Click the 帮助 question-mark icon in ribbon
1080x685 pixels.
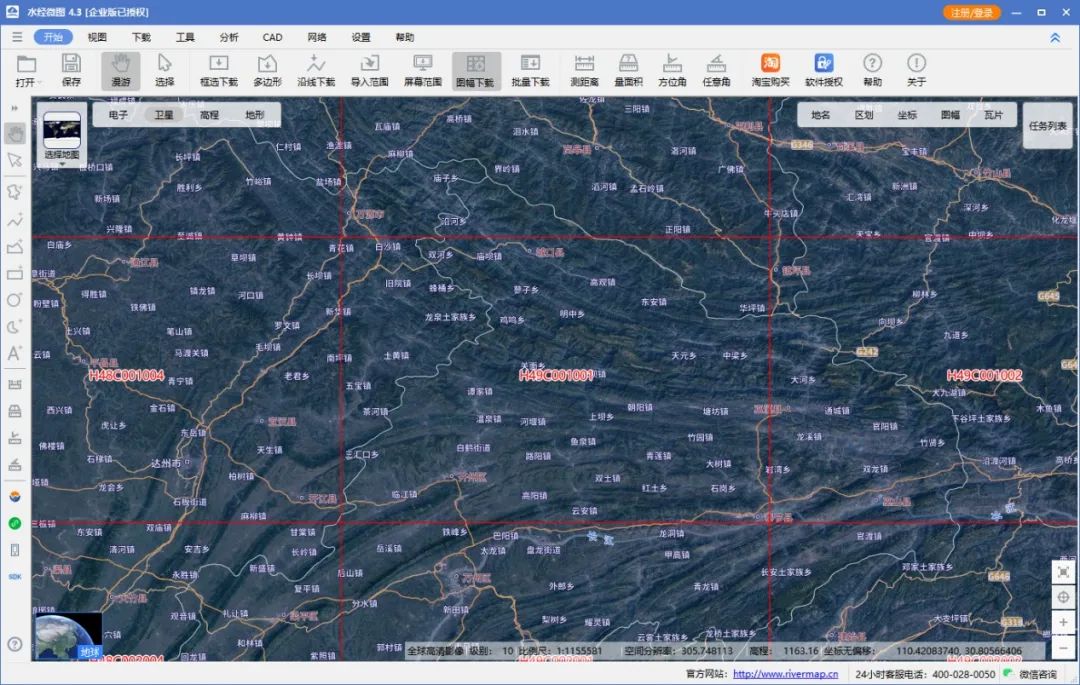[x=872, y=63]
